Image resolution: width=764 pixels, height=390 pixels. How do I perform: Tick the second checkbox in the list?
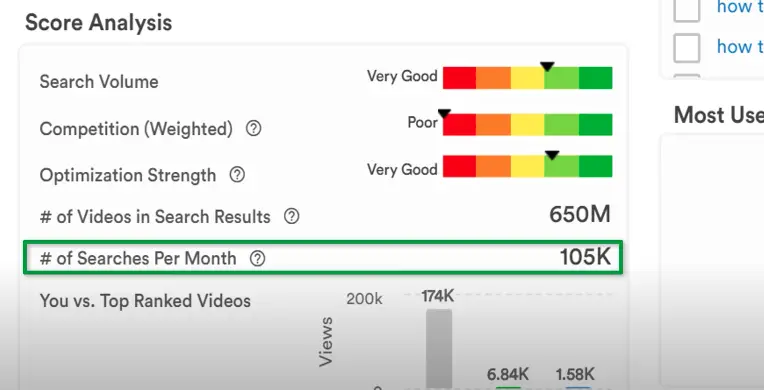[687, 48]
